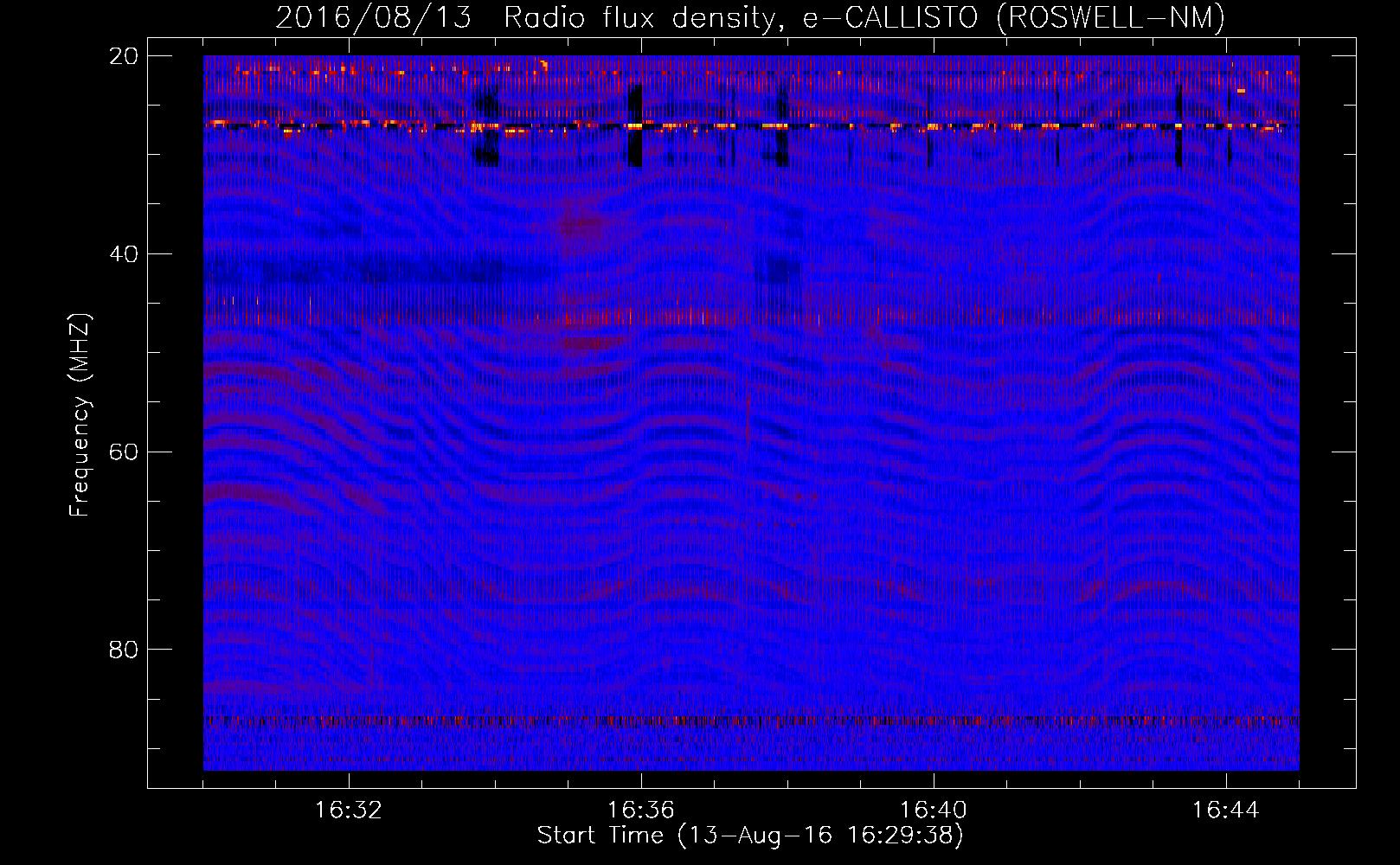Click the 'Start Time (13-Aug-16 16:29:38)' label
This screenshot has height=865, width=1400.
pyautogui.click(x=750, y=836)
